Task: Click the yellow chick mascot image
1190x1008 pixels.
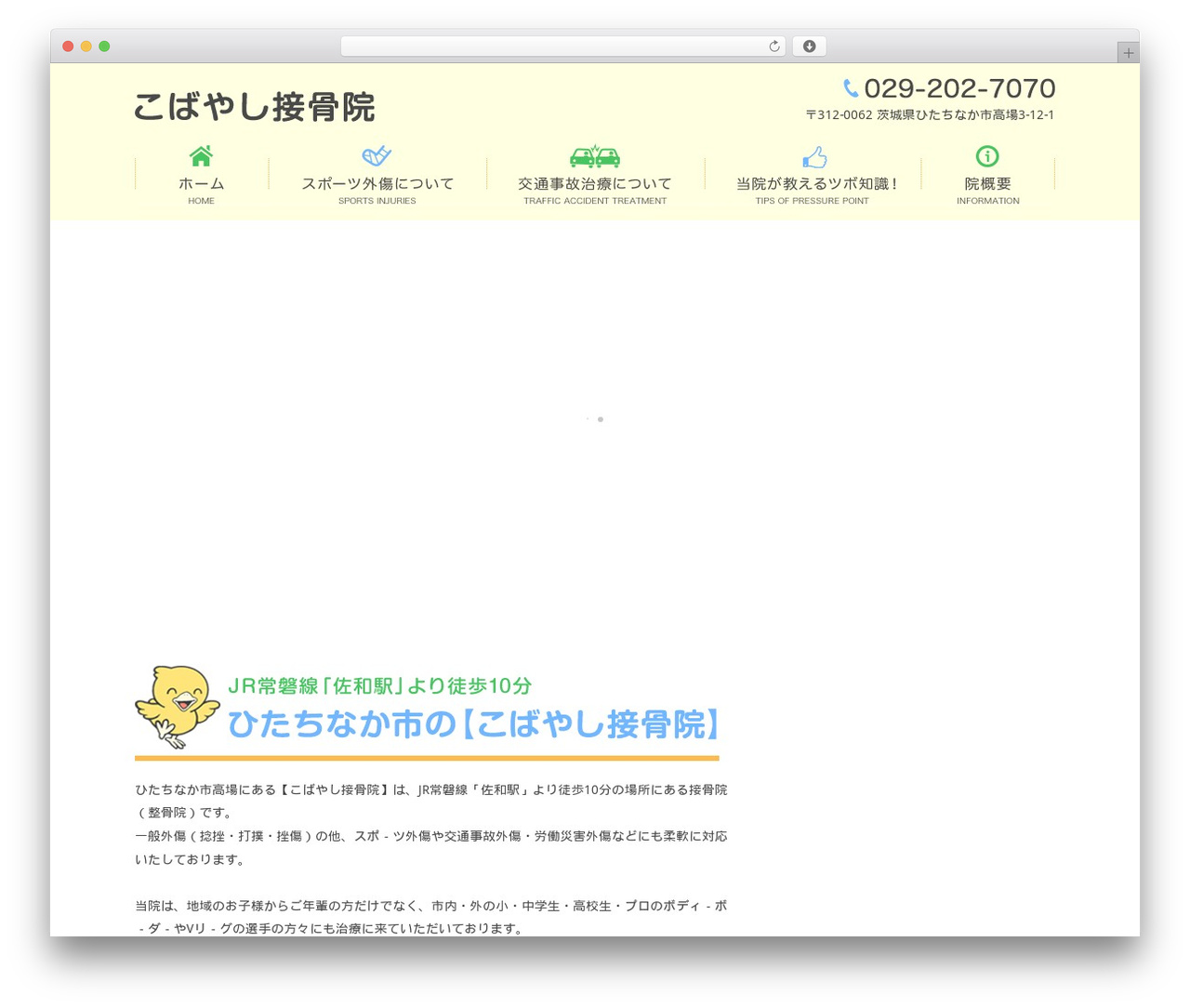Action: point(177,707)
